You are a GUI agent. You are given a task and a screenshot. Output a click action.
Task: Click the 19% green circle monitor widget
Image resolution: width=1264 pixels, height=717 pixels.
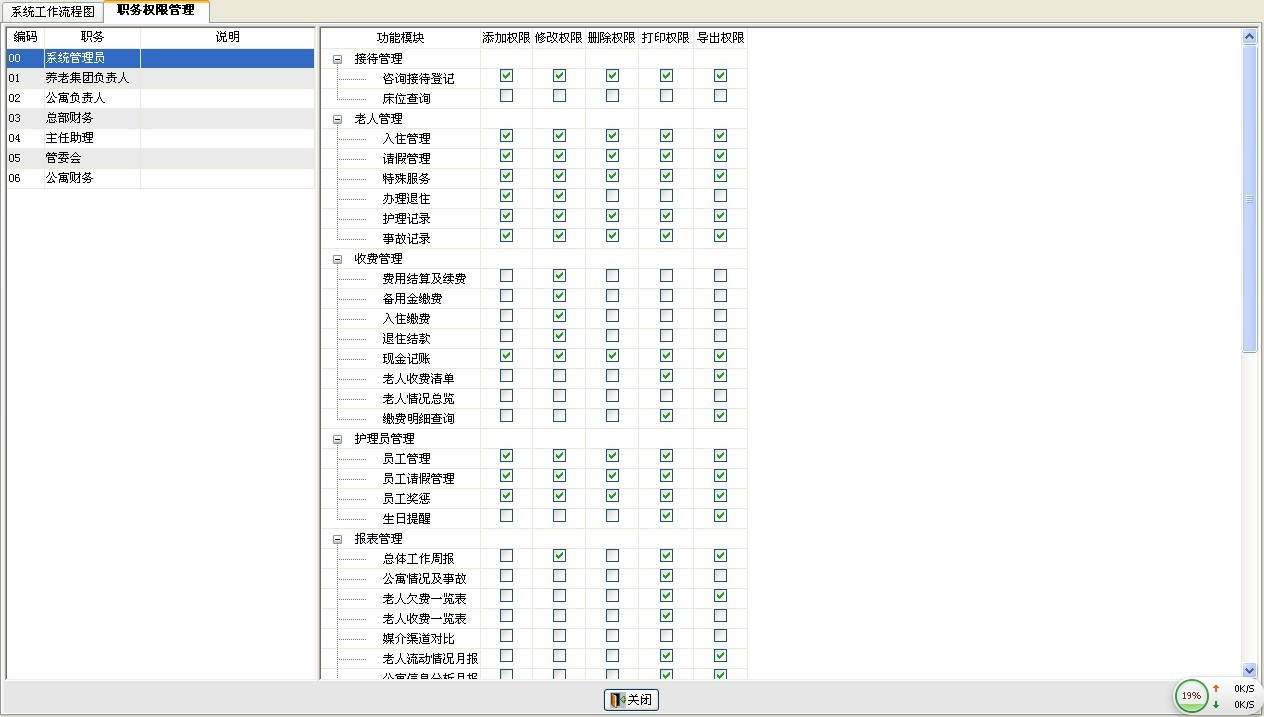point(1191,695)
